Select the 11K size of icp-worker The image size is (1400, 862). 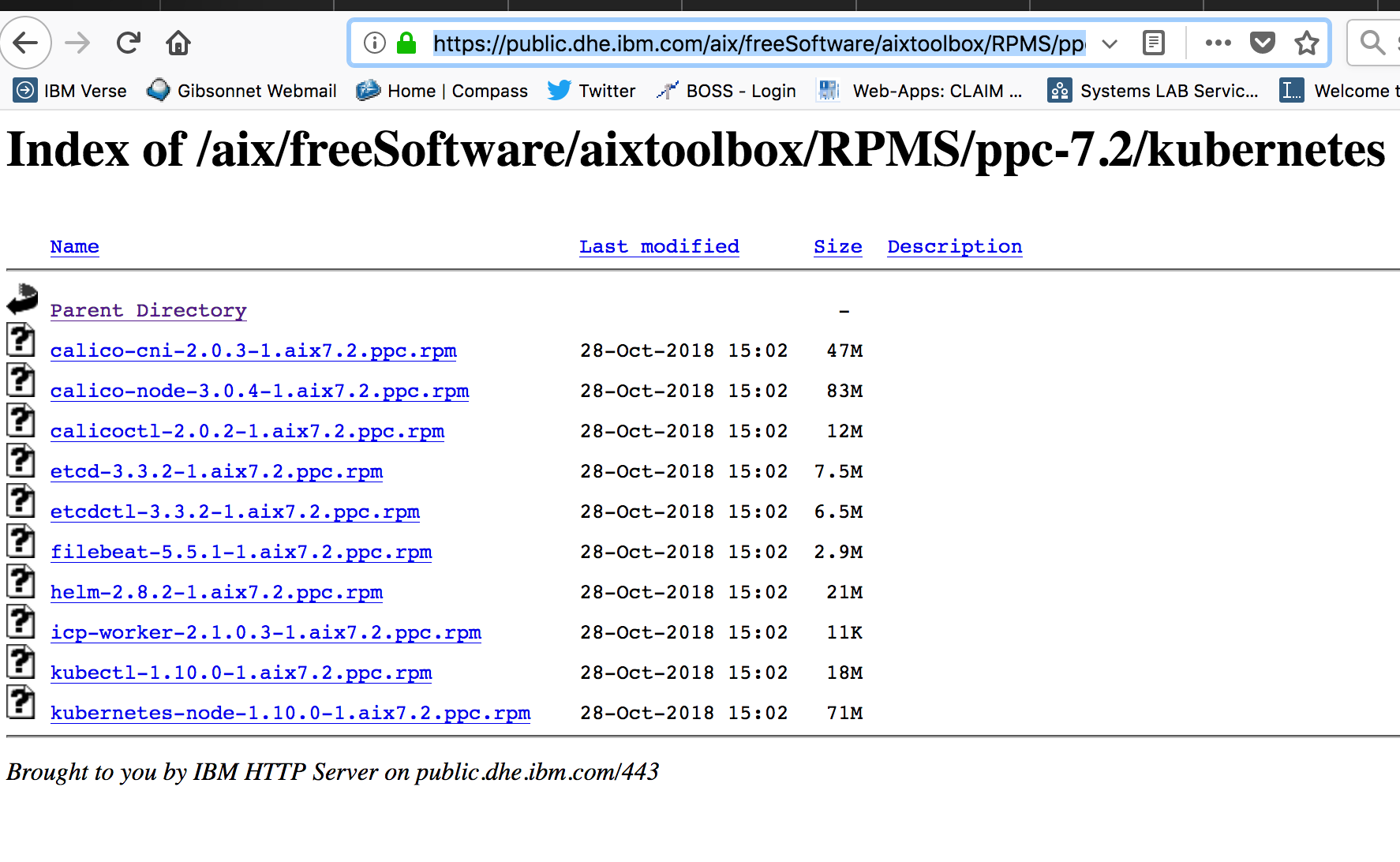pos(844,632)
